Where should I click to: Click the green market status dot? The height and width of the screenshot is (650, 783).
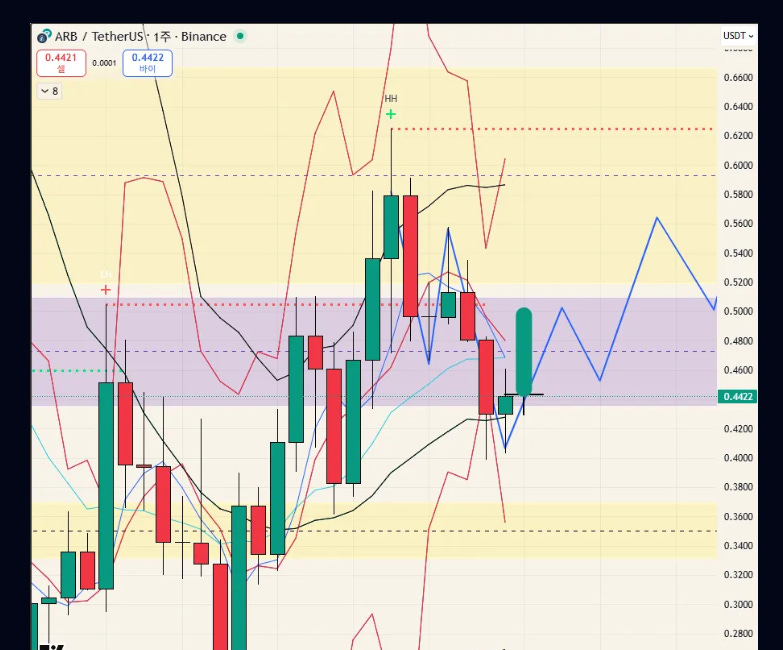240,36
